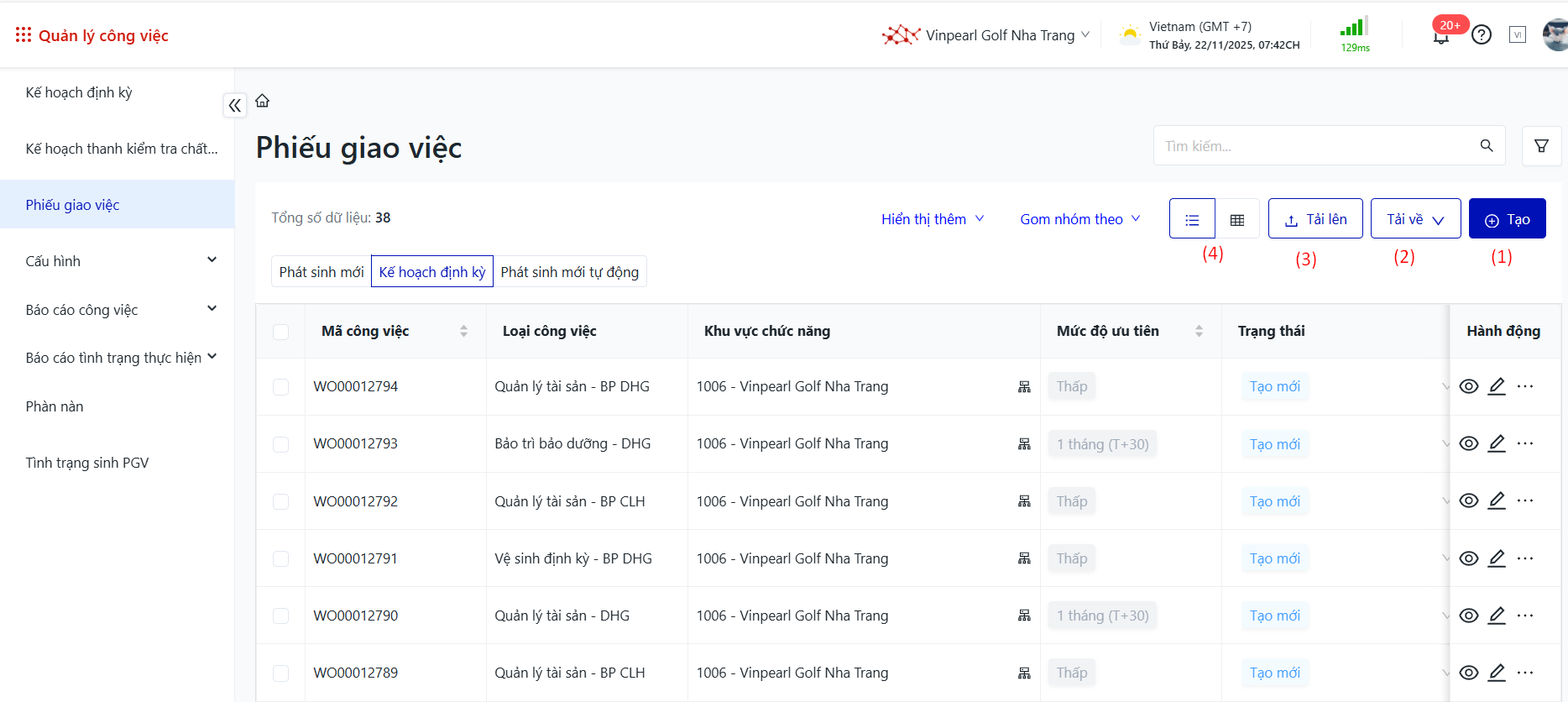Tick checkbox for WO00012789
This screenshot has width=1568, height=702.
coord(281,673)
